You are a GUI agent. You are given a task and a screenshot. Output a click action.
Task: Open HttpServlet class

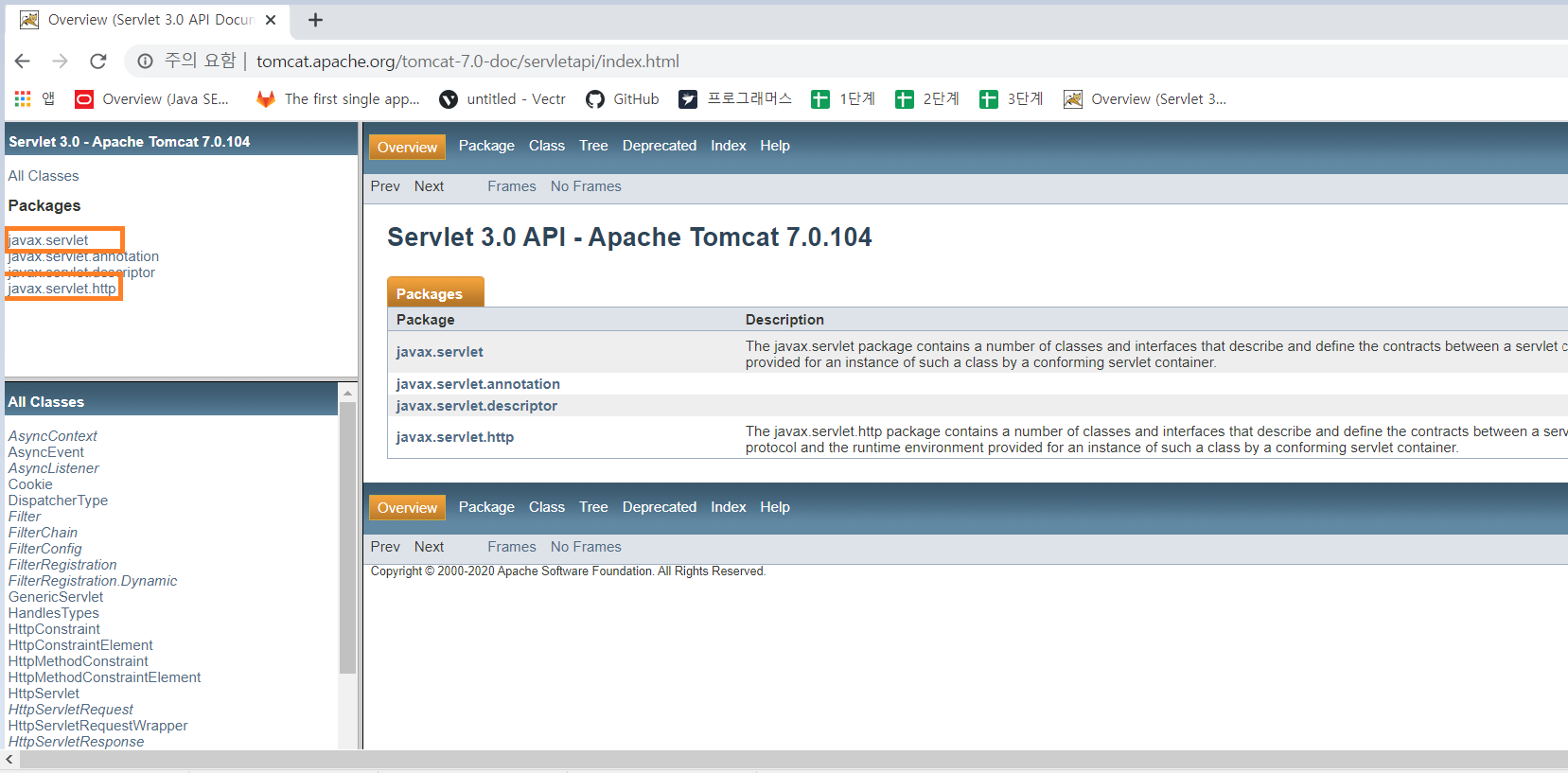(x=44, y=694)
